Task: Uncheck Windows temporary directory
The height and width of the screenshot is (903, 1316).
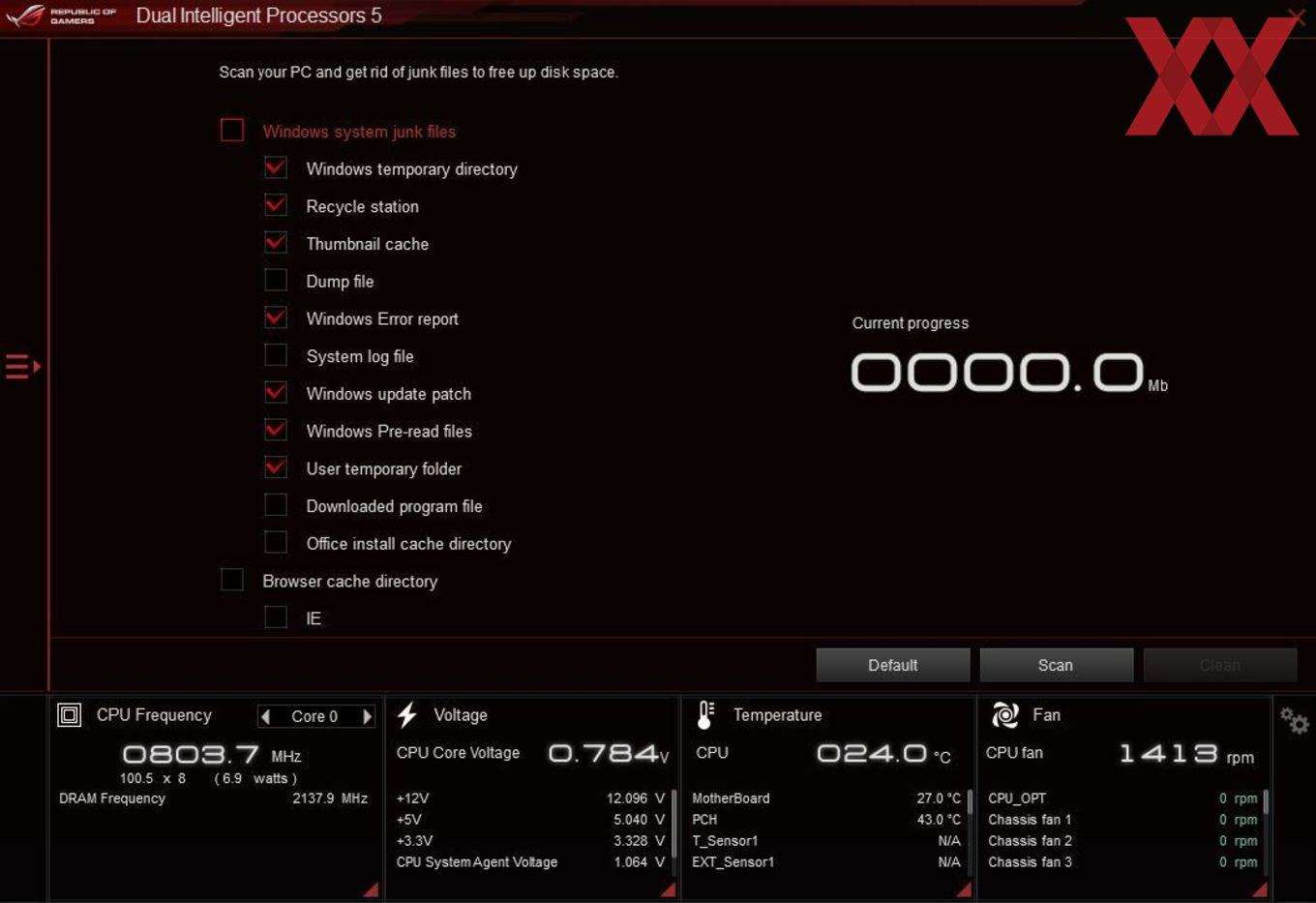Action: coord(276,168)
